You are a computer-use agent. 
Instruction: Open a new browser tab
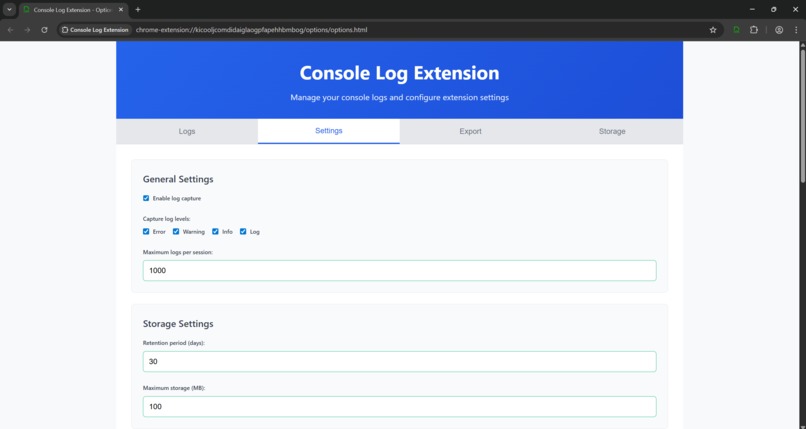[138, 10]
